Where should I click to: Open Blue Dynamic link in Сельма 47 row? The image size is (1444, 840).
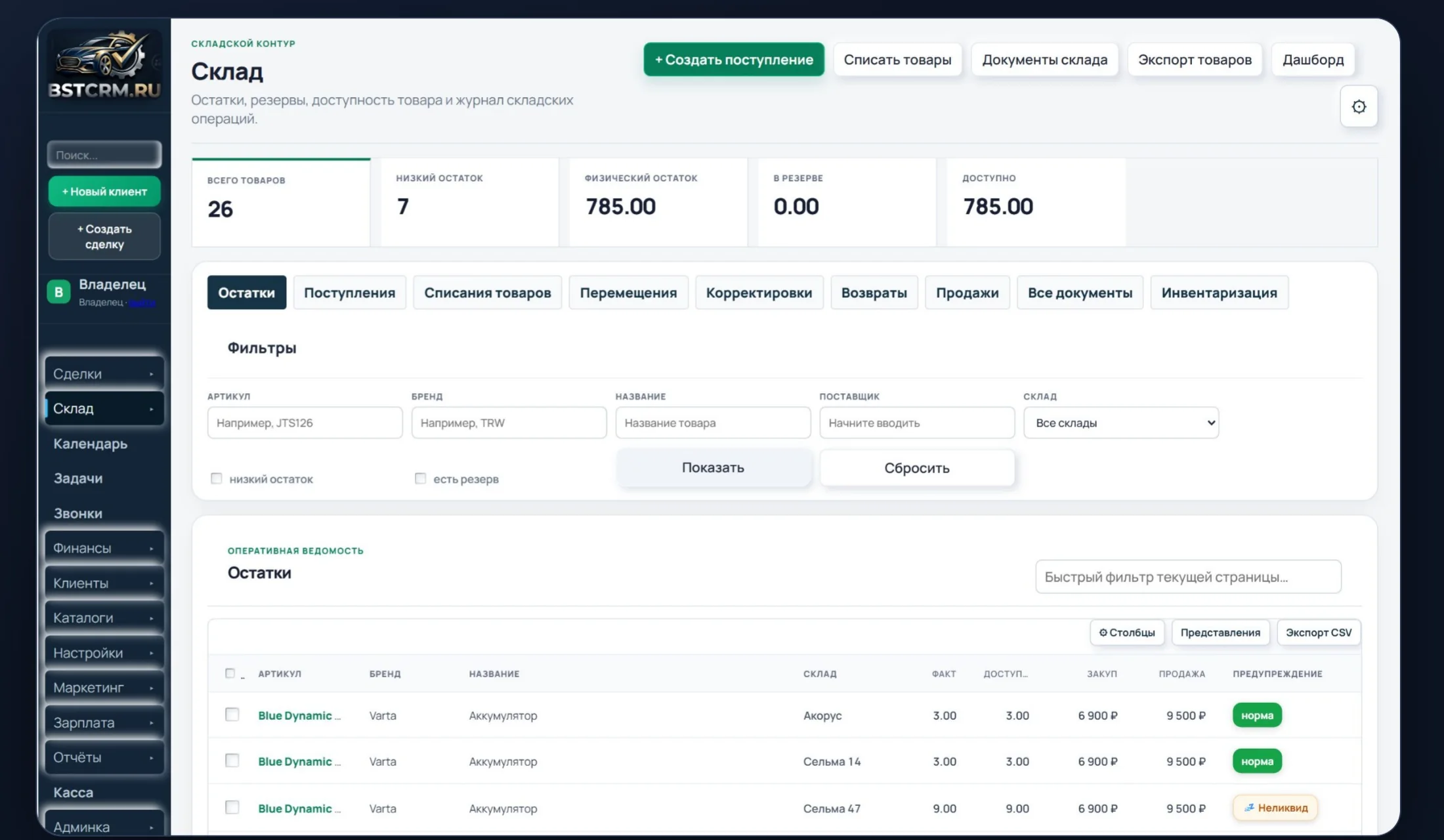click(x=299, y=808)
